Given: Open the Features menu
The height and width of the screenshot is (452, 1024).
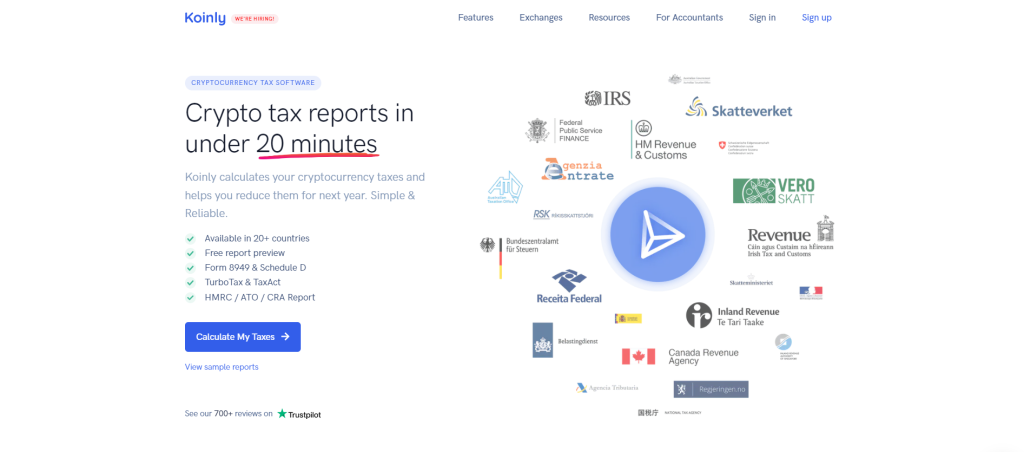Looking at the screenshot, I should pos(475,18).
